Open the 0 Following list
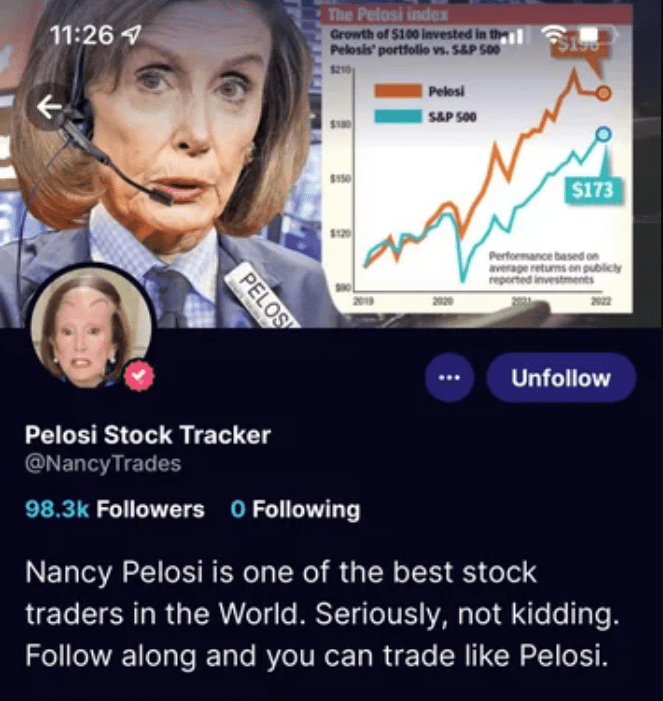The height and width of the screenshot is (701, 663). [295, 509]
